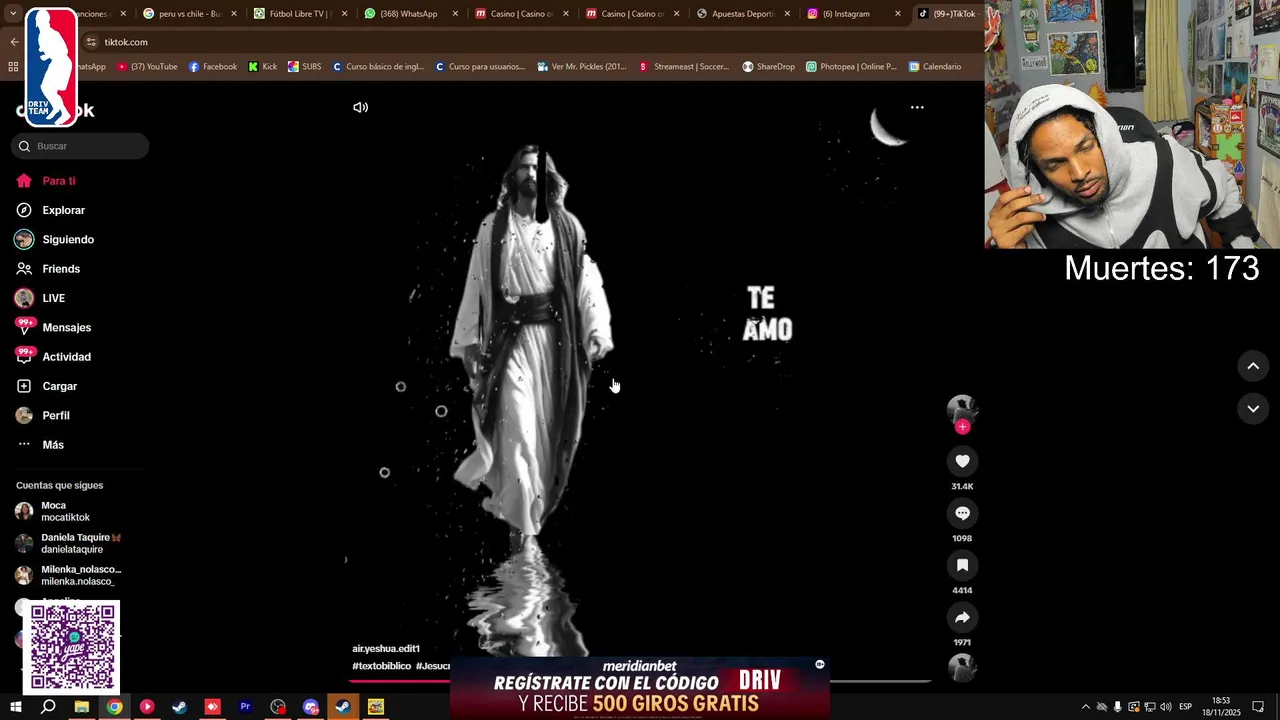Switch to Apuestas Deportivas tab

tap(743, 14)
